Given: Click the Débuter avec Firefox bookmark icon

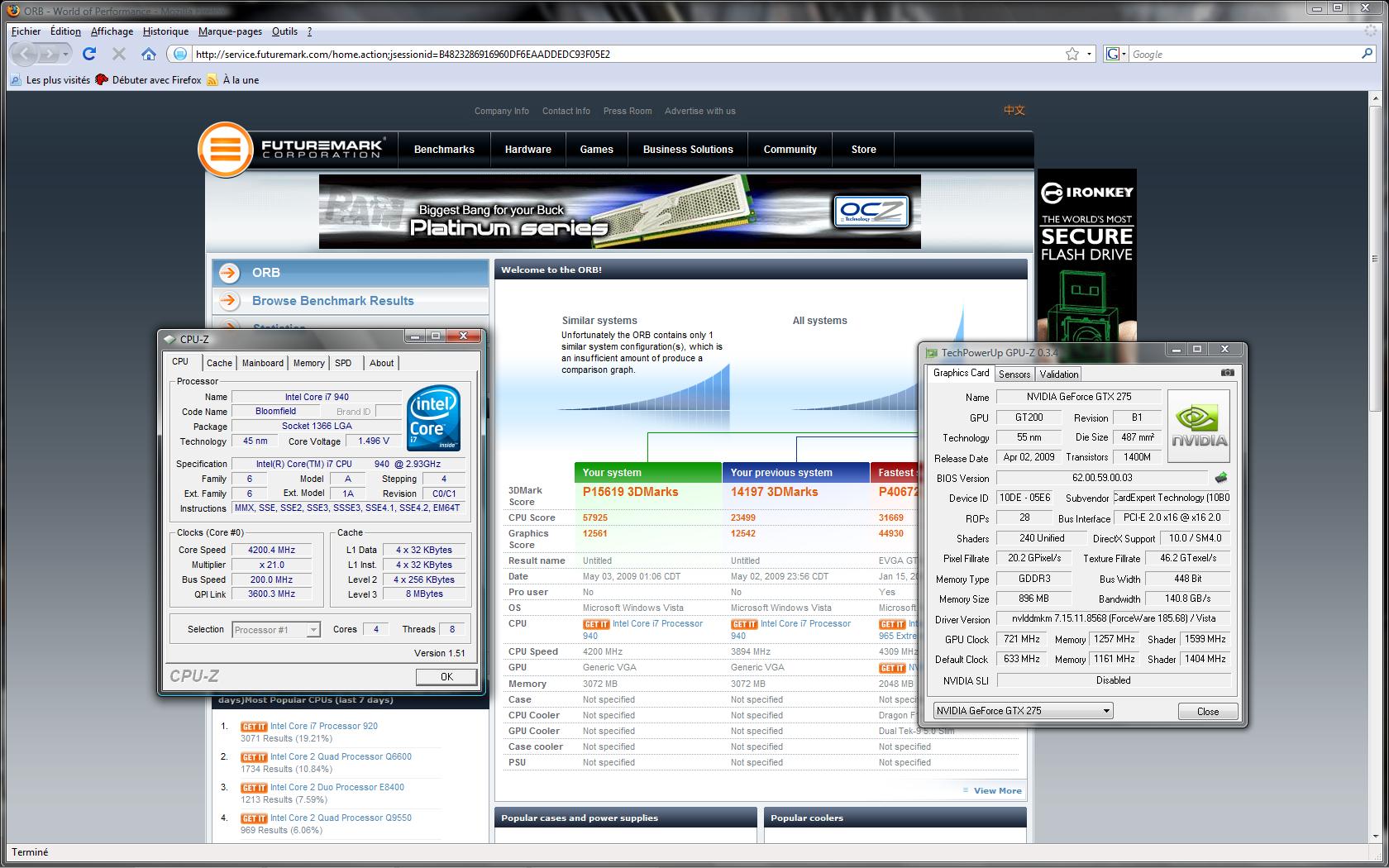Looking at the screenshot, I should point(102,80).
